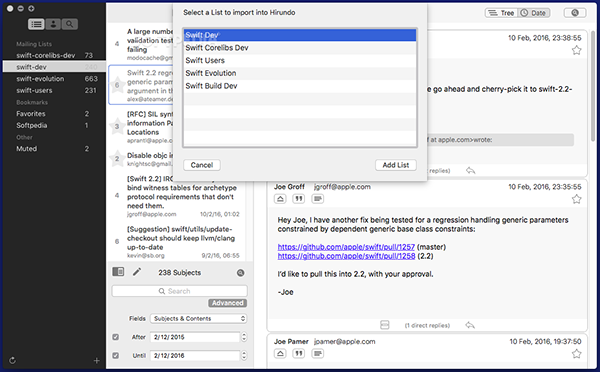Click the Add List button

click(x=396, y=165)
